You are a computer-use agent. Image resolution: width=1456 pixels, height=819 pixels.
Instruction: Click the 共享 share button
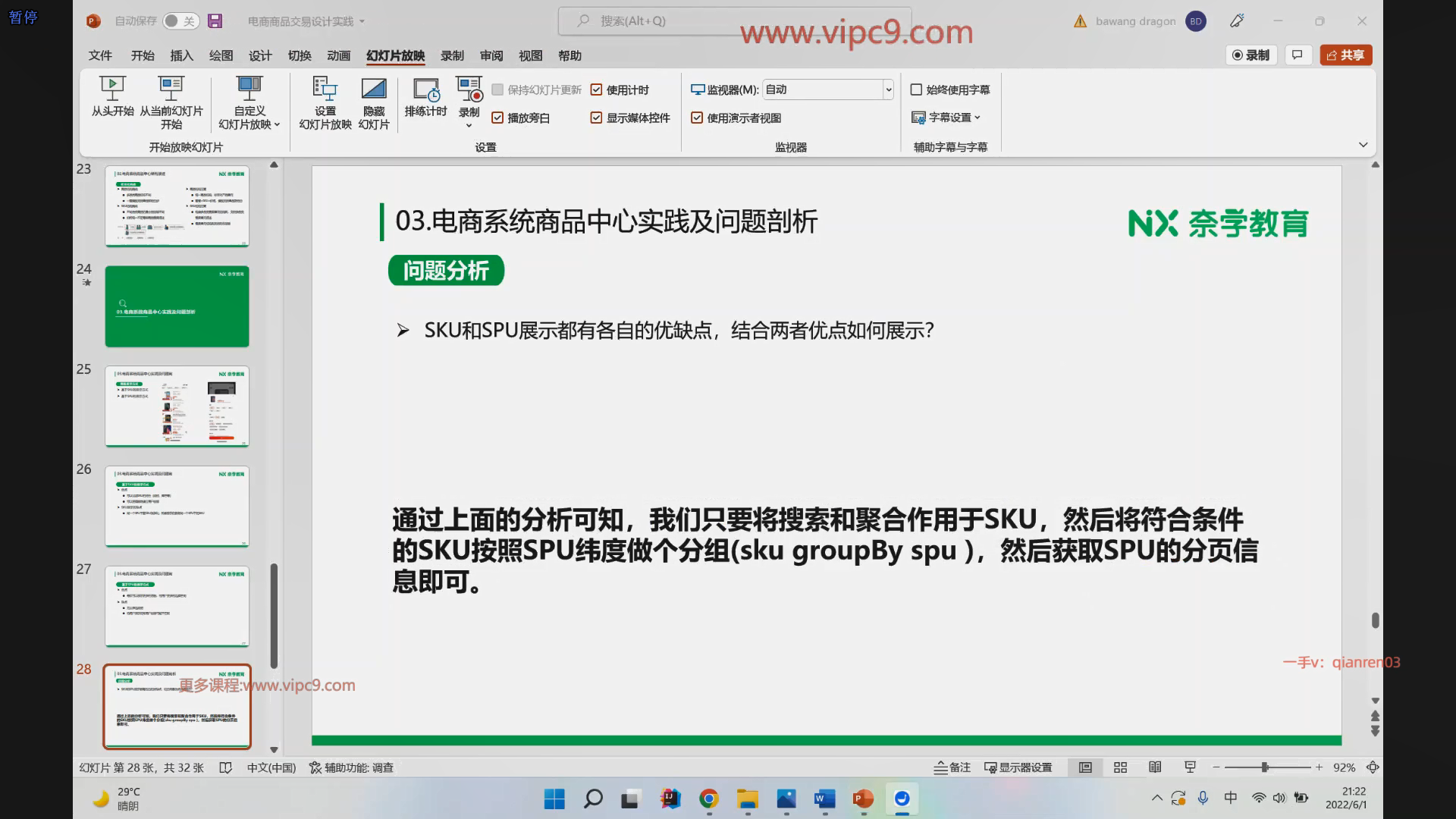1346,55
